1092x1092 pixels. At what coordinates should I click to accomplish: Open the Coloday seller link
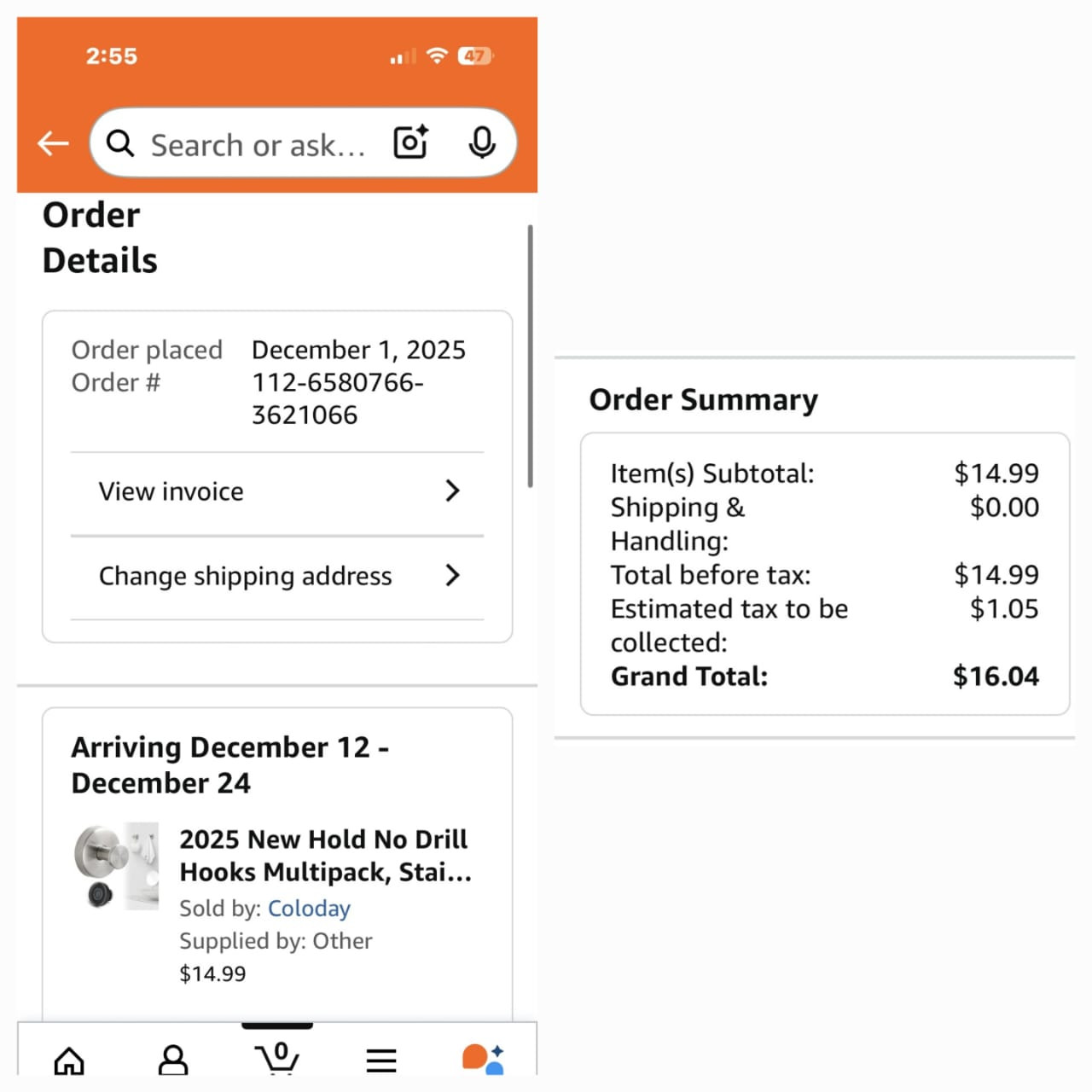[x=309, y=909]
